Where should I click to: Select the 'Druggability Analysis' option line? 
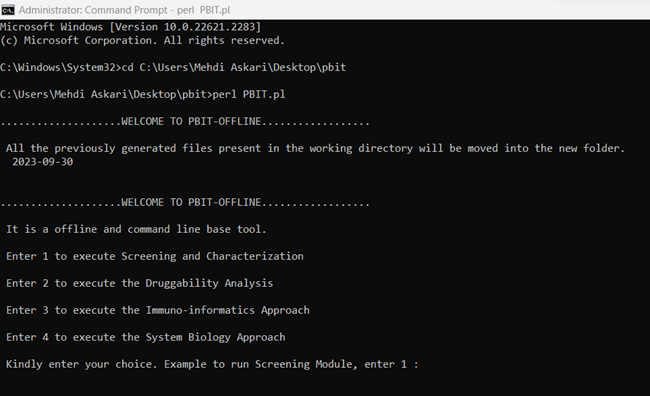click(139, 283)
